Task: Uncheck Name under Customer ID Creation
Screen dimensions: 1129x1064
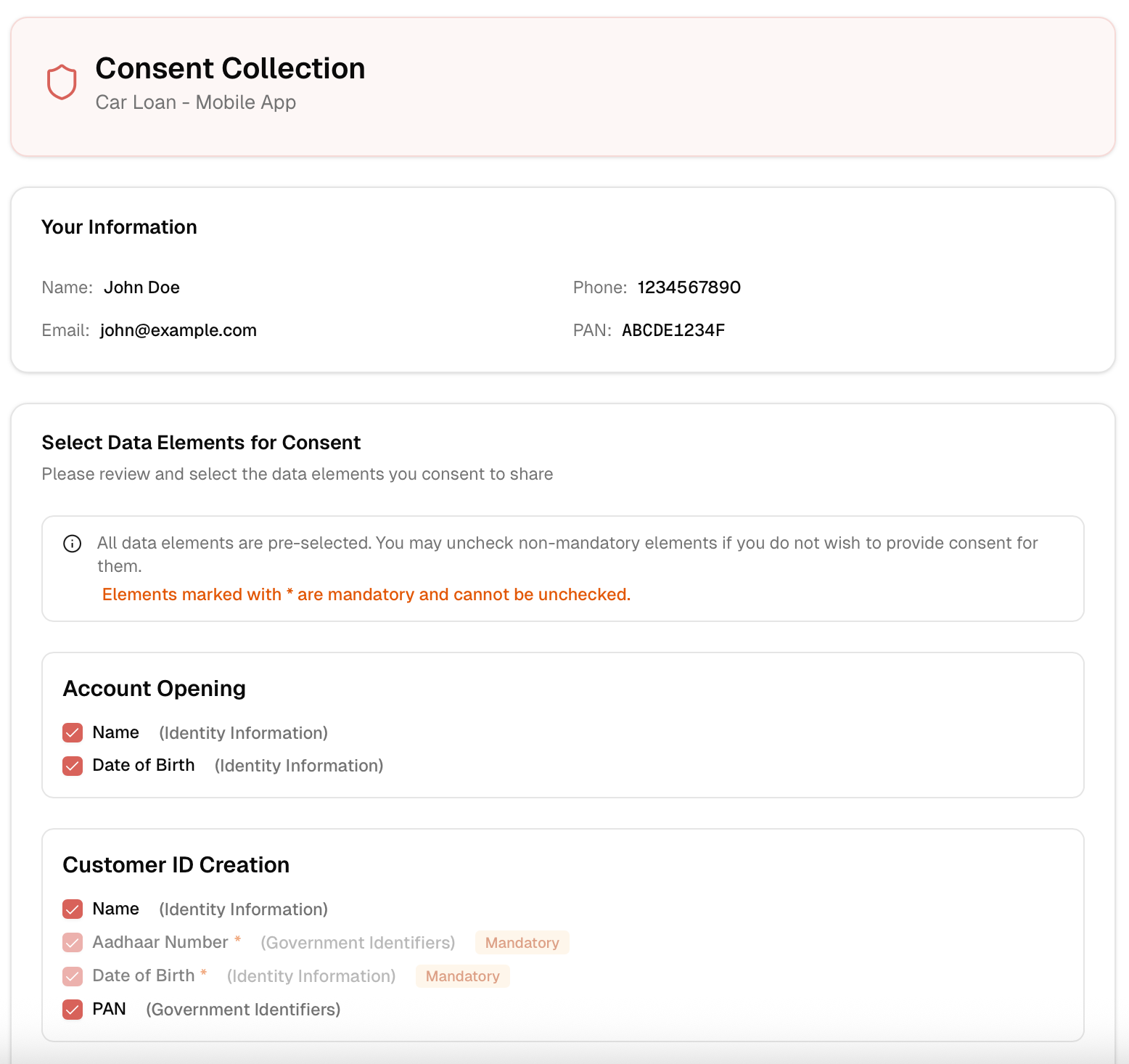Action: 72,909
